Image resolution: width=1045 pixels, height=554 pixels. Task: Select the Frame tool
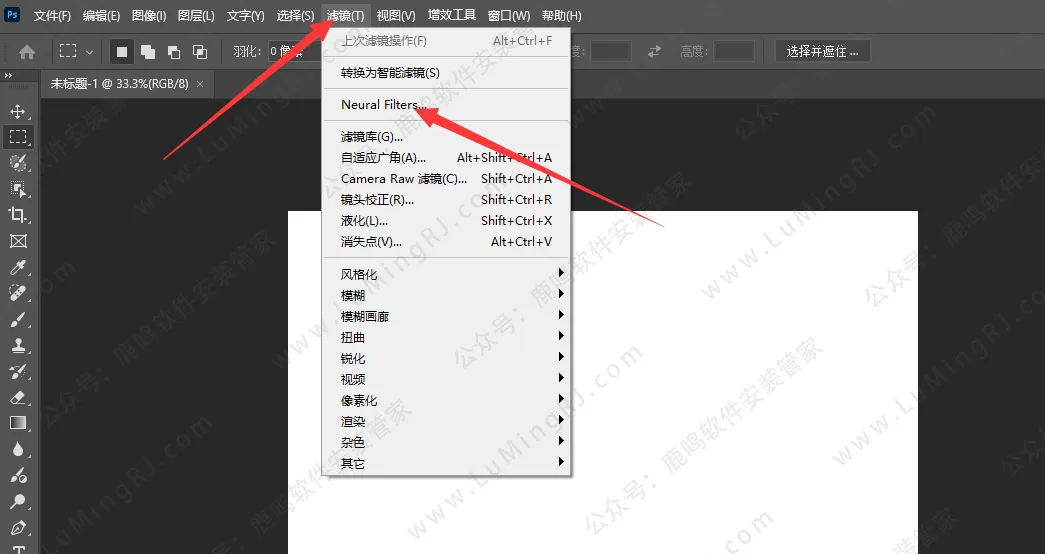tap(18, 241)
